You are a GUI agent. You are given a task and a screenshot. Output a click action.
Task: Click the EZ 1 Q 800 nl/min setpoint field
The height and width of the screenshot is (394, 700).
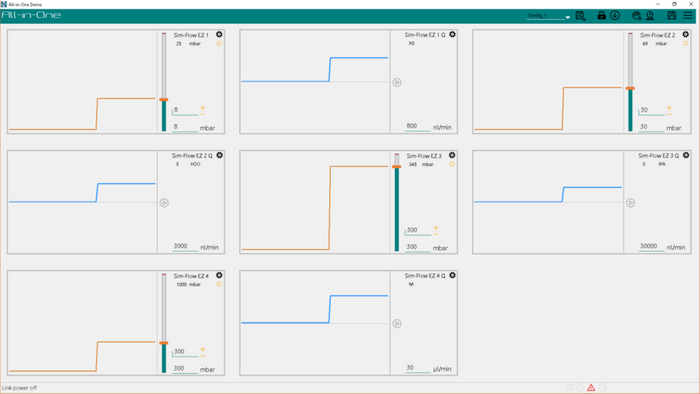(418, 126)
